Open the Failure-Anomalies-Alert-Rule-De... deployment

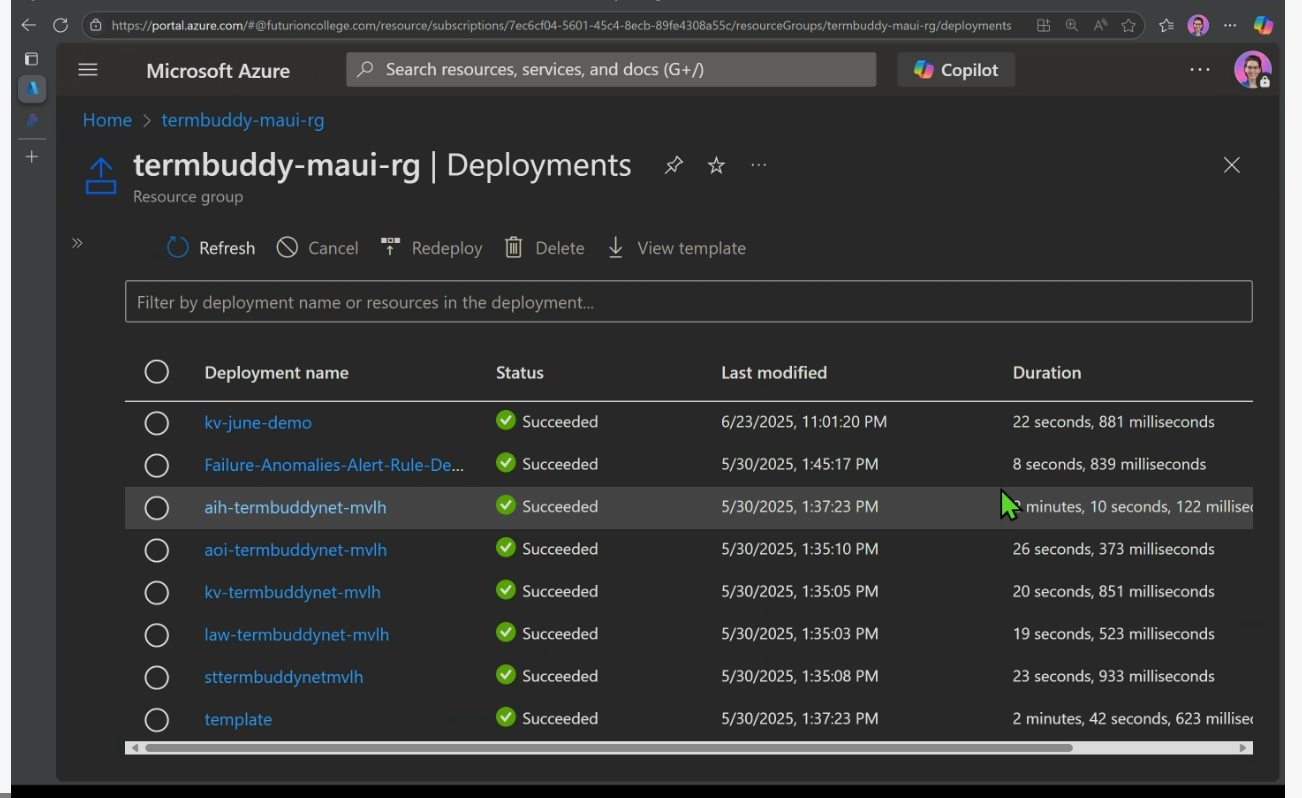point(334,465)
